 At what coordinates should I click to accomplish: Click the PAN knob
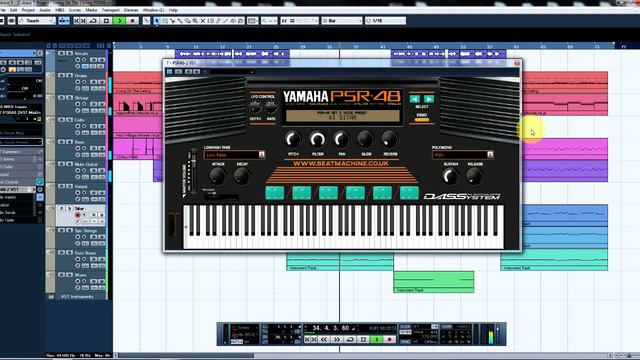point(342,140)
